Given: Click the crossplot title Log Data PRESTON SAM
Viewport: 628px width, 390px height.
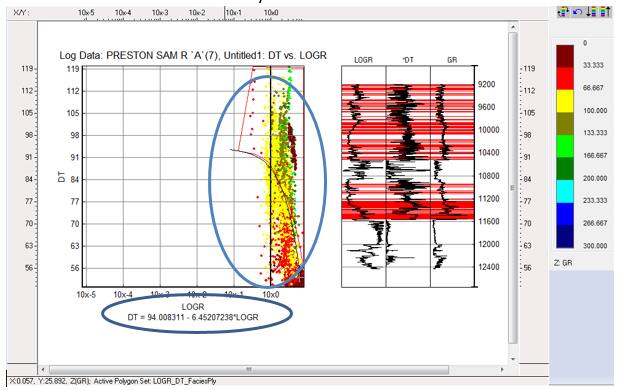Looking at the screenshot, I should click(193, 55).
